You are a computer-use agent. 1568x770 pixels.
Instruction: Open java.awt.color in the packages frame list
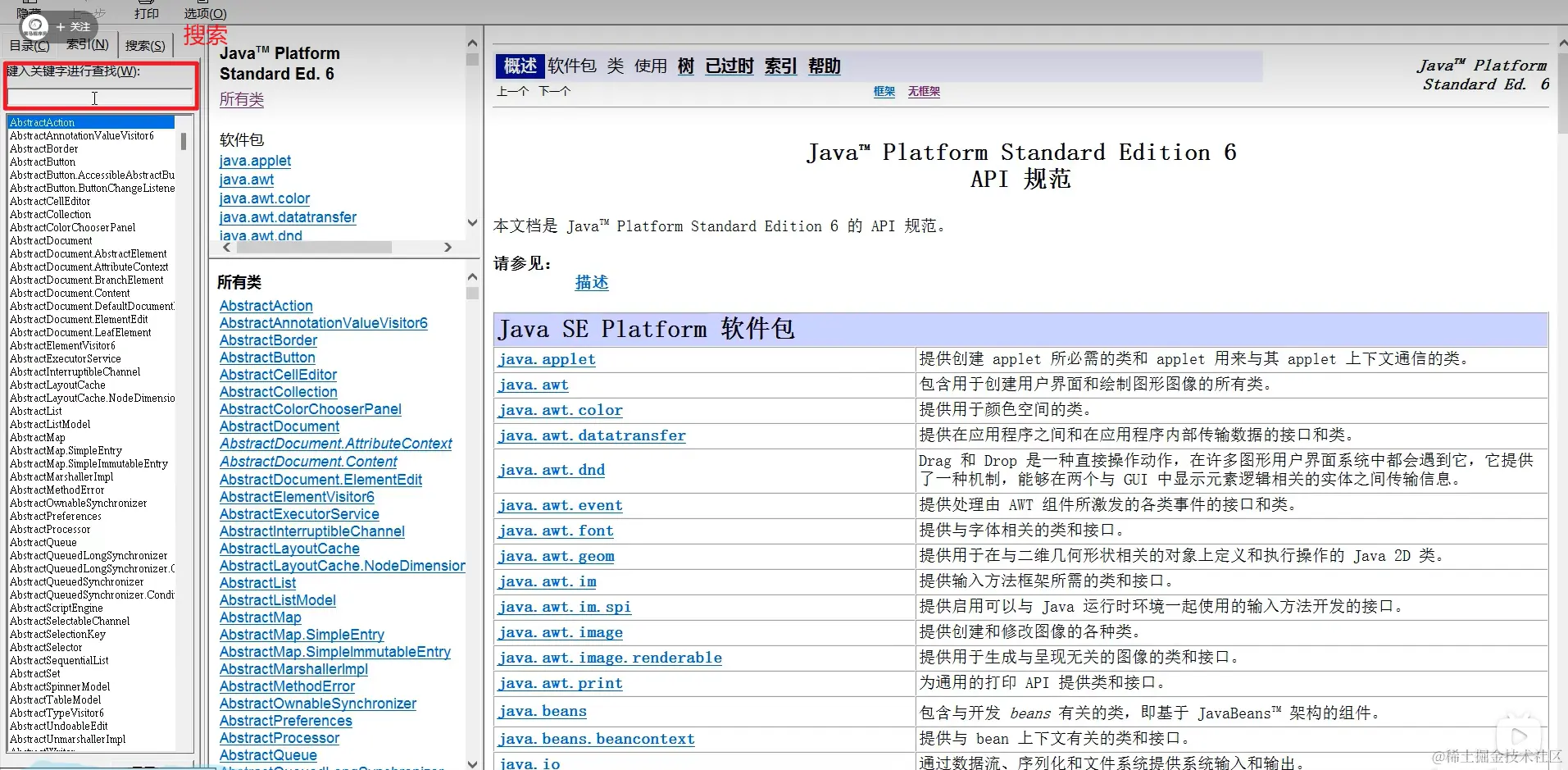[265, 198]
